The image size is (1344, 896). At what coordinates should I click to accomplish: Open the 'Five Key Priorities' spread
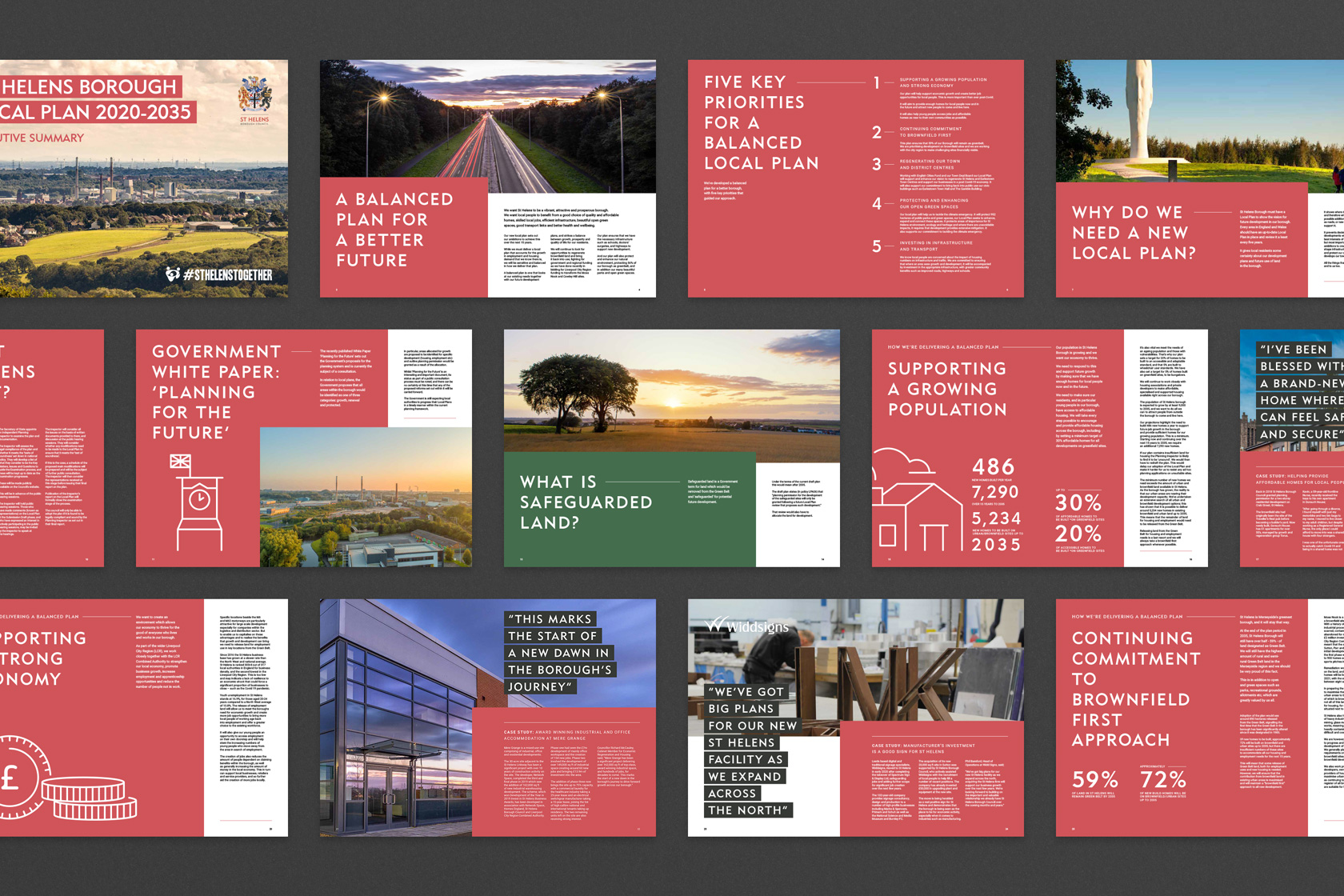click(x=856, y=178)
